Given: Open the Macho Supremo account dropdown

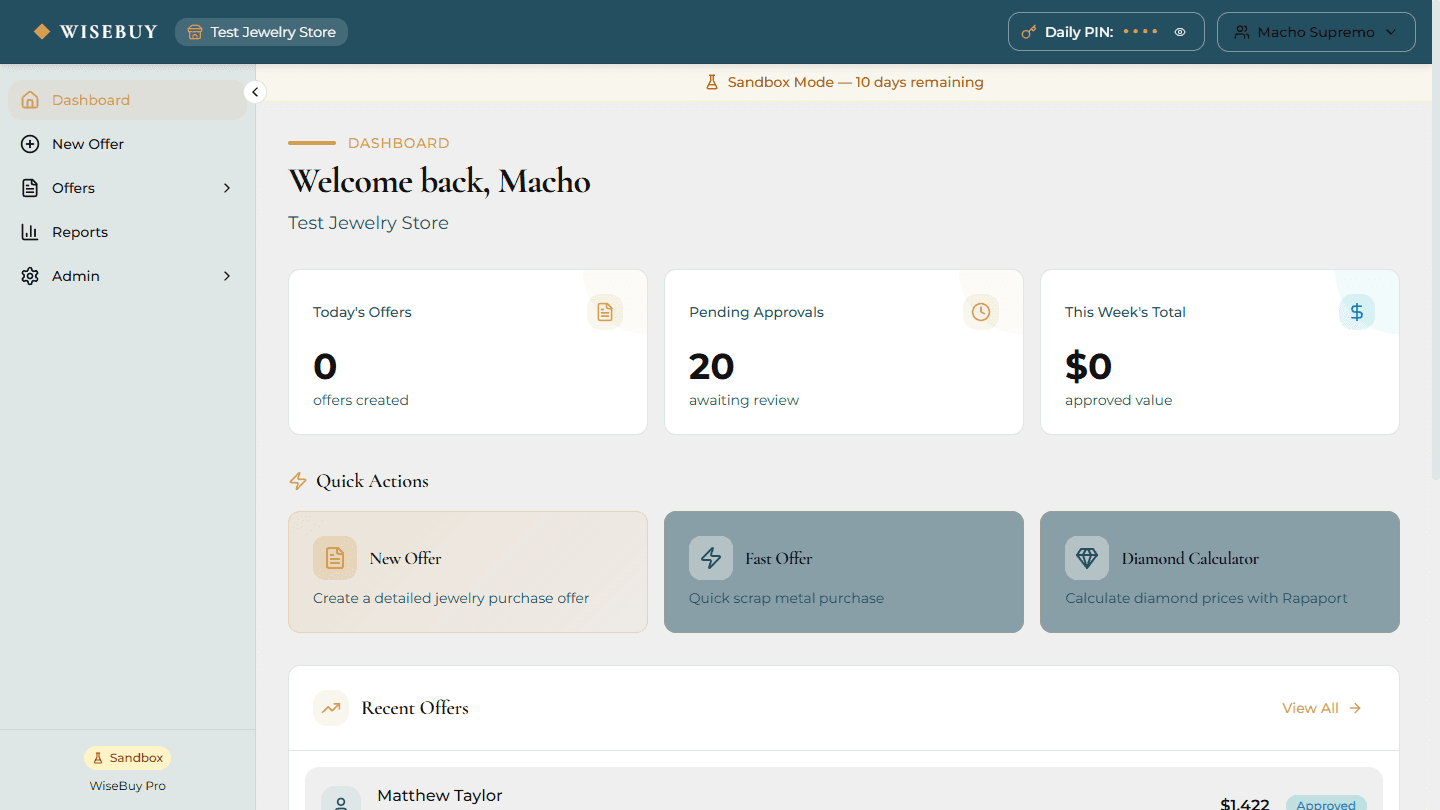Looking at the screenshot, I should [x=1316, y=31].
